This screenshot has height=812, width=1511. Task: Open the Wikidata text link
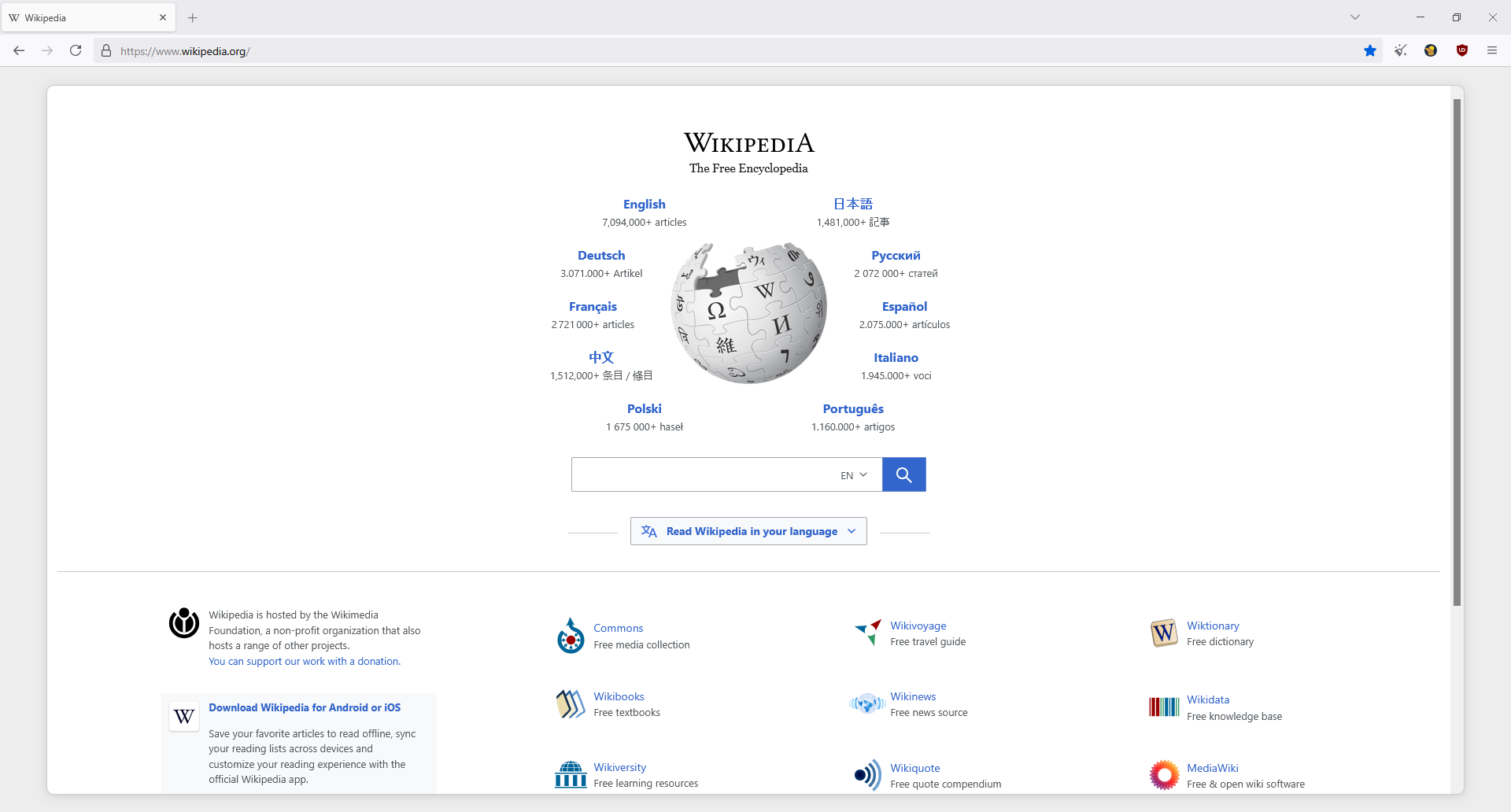(x=1208, y=699)
